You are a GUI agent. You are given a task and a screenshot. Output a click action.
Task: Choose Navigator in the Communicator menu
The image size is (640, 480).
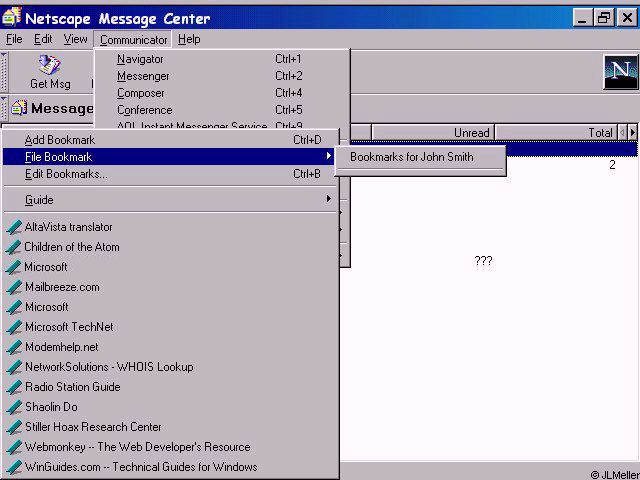[222, 59]
